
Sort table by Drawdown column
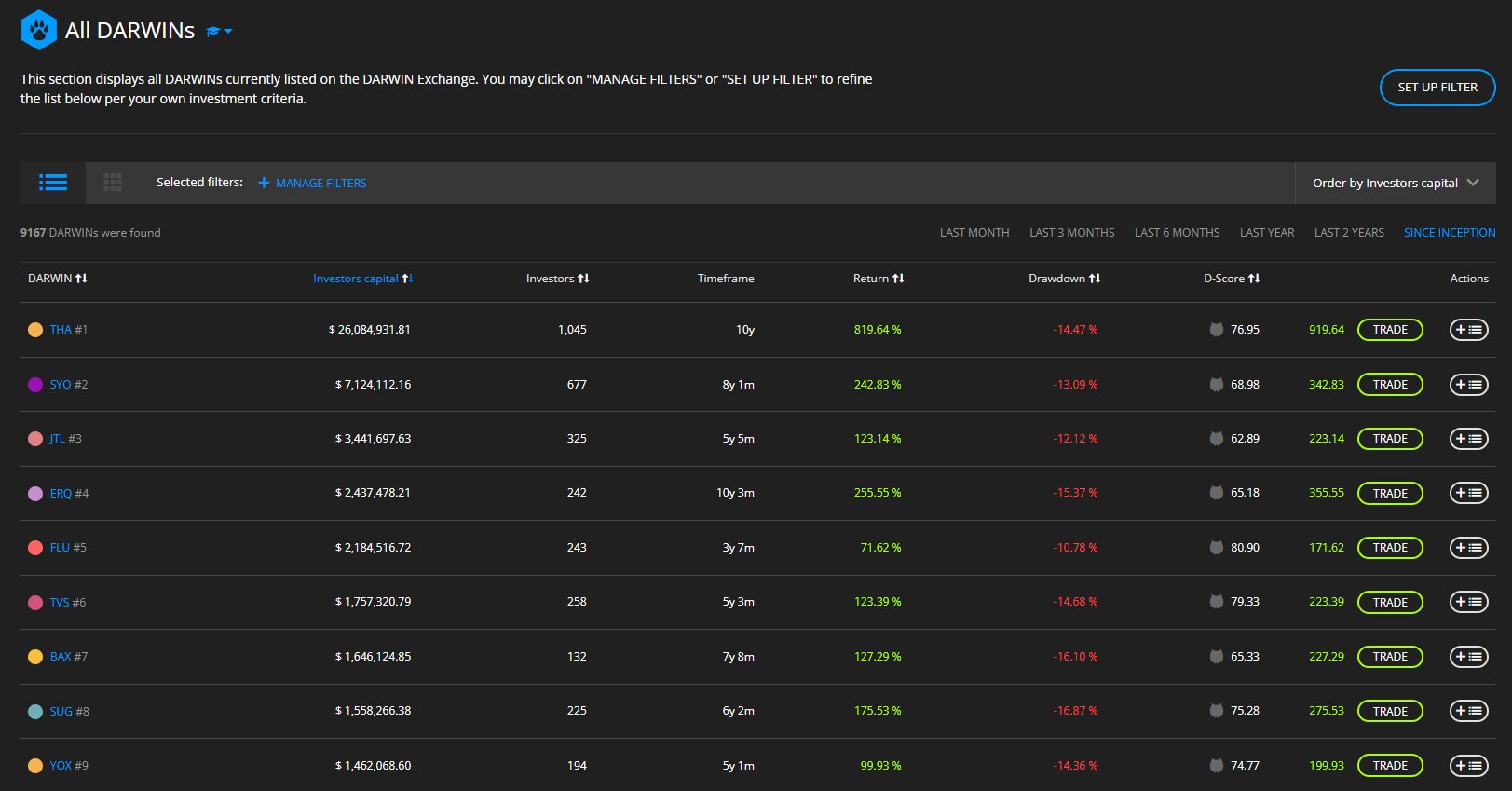[x=1095, y=279]
